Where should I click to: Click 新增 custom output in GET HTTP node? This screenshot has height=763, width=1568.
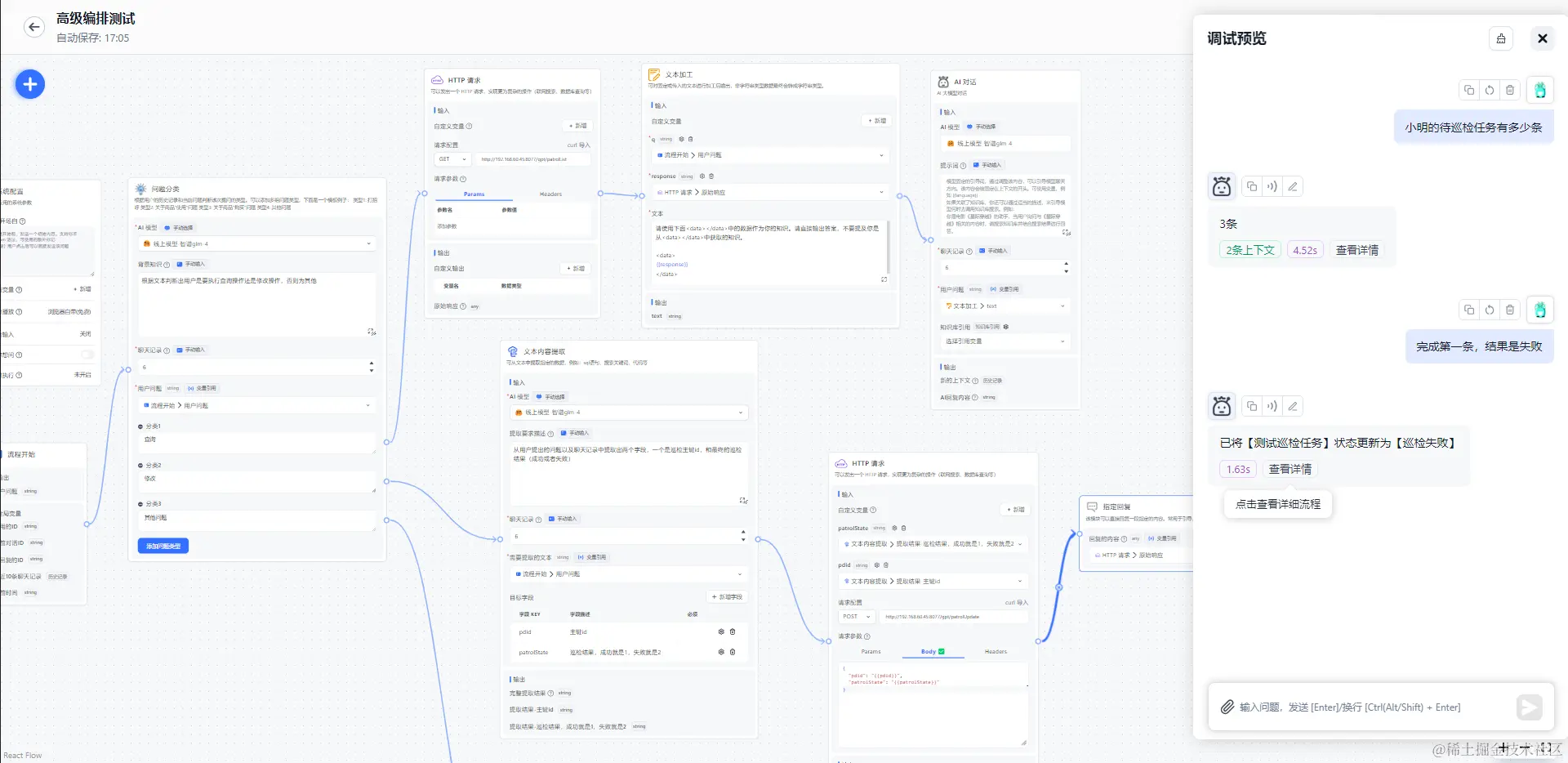click(576, 269)
